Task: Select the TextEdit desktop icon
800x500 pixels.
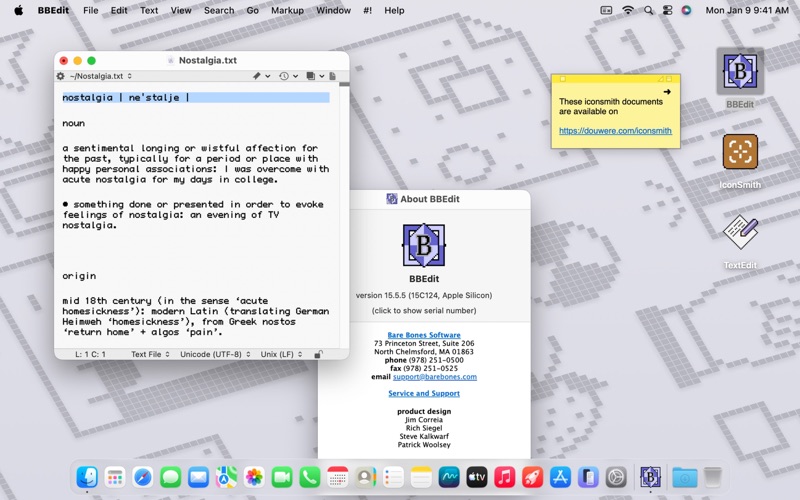Action: tap(740, 232)
